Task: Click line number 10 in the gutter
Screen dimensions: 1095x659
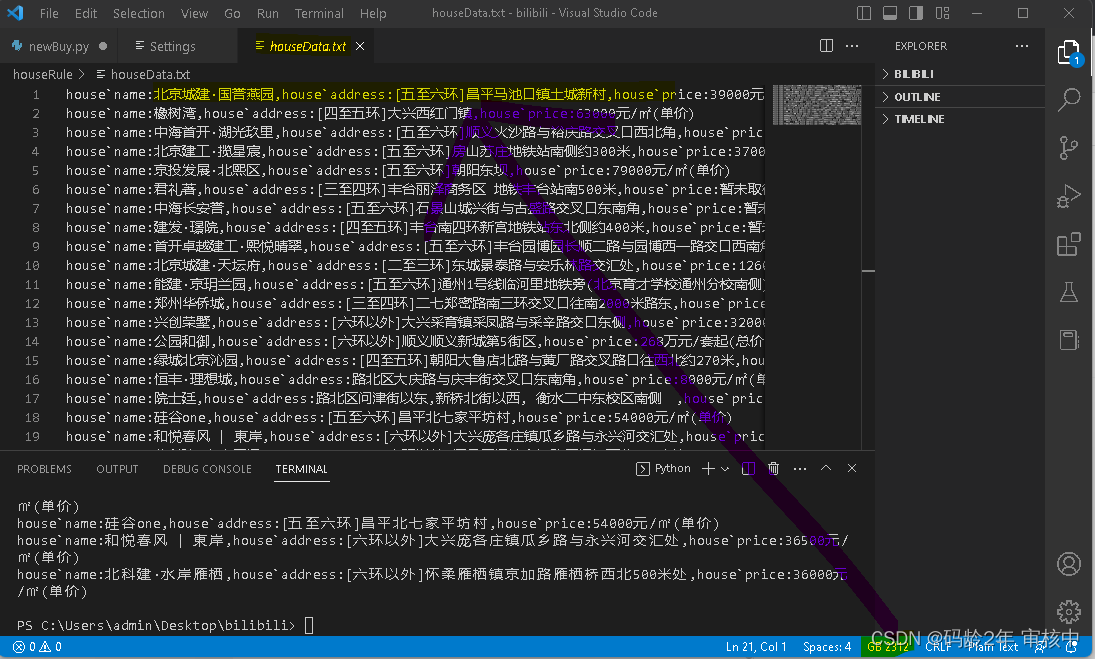Action: (x=32, y=266)
